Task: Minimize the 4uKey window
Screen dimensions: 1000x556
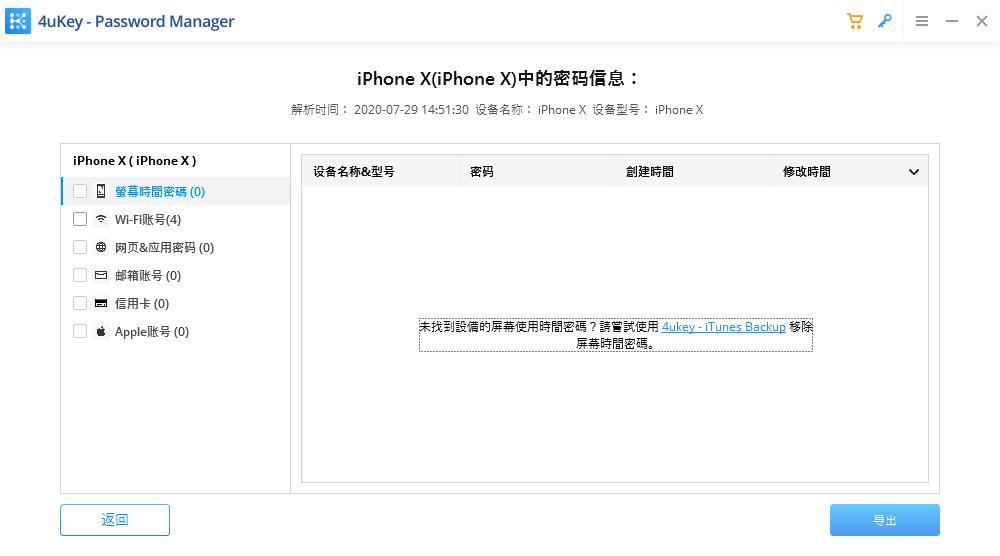Action: click(x=952, y=21)
